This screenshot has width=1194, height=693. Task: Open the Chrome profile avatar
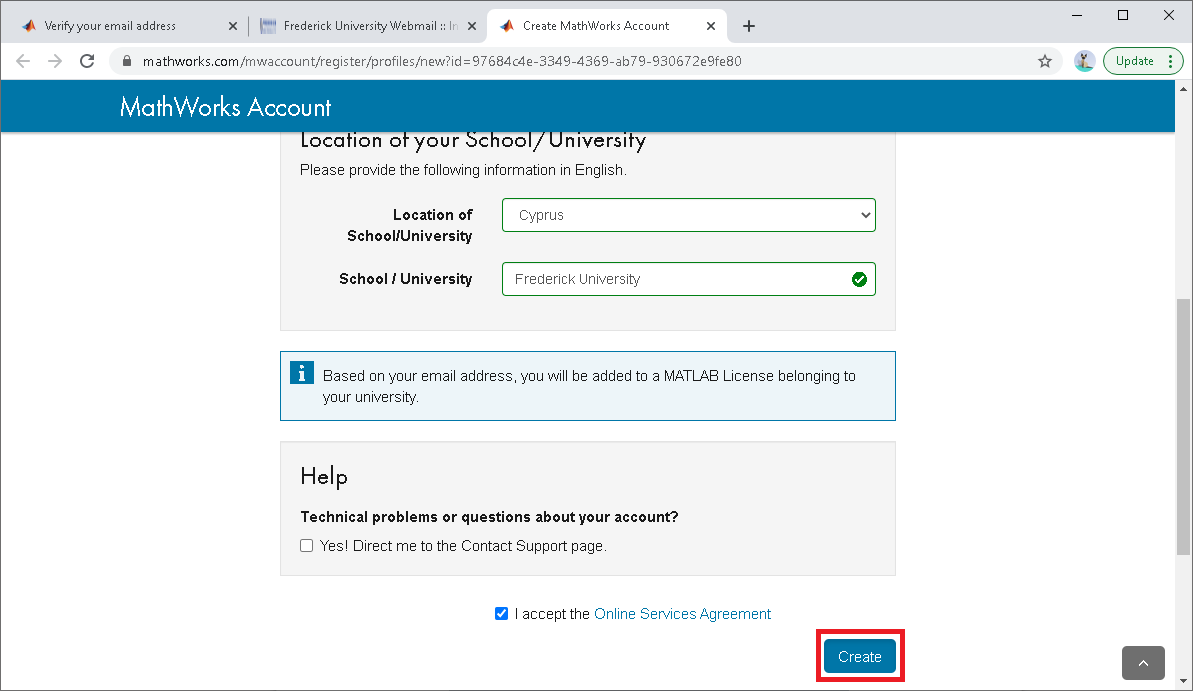tap(1084, 61)
